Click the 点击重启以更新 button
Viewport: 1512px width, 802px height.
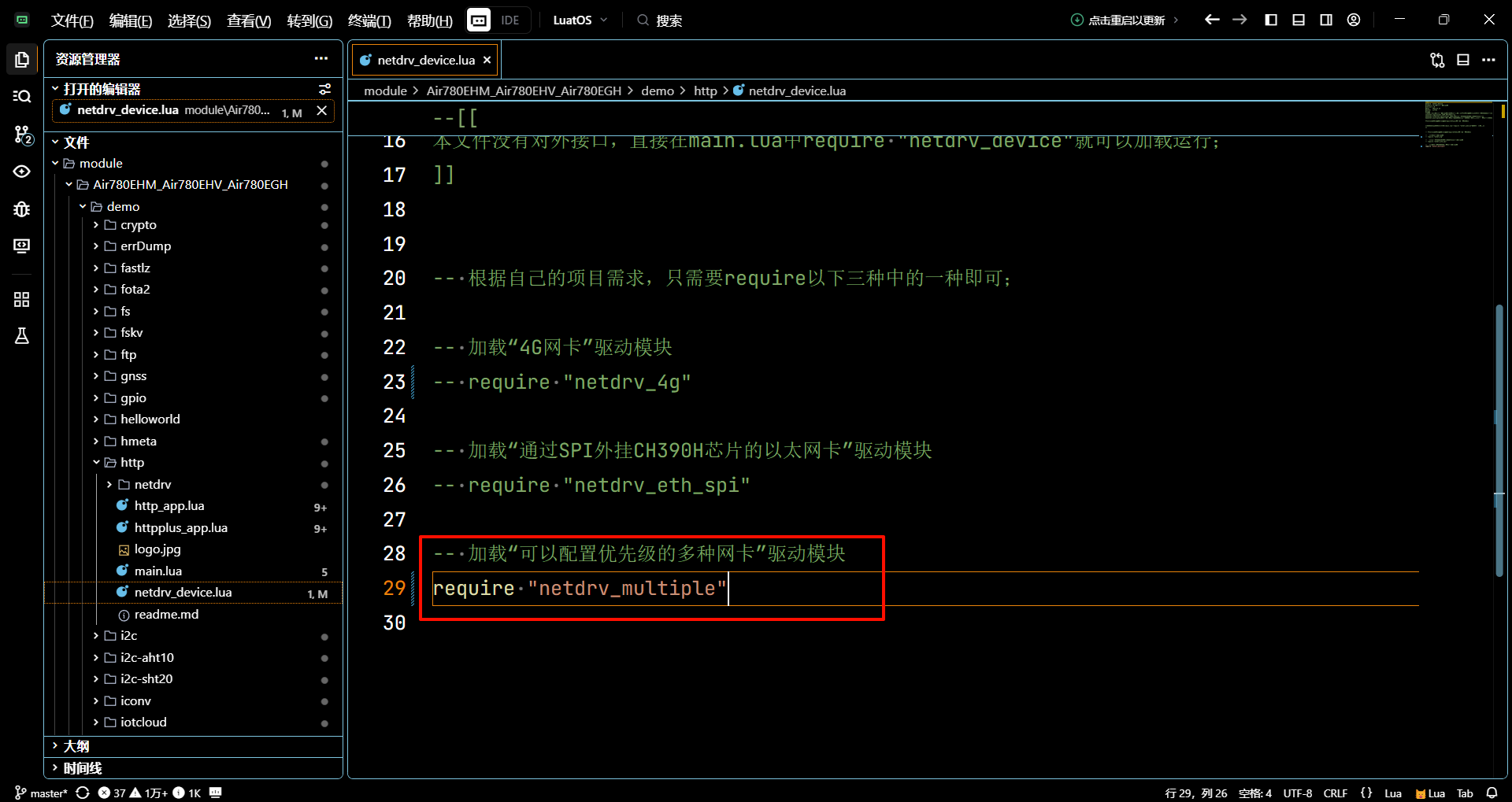point(1125,20)
